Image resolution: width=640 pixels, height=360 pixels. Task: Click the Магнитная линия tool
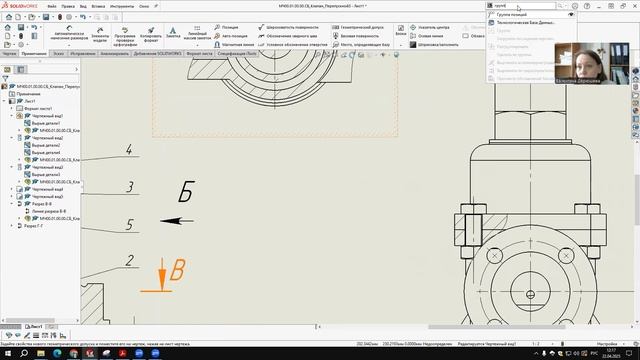pos(234,44)
